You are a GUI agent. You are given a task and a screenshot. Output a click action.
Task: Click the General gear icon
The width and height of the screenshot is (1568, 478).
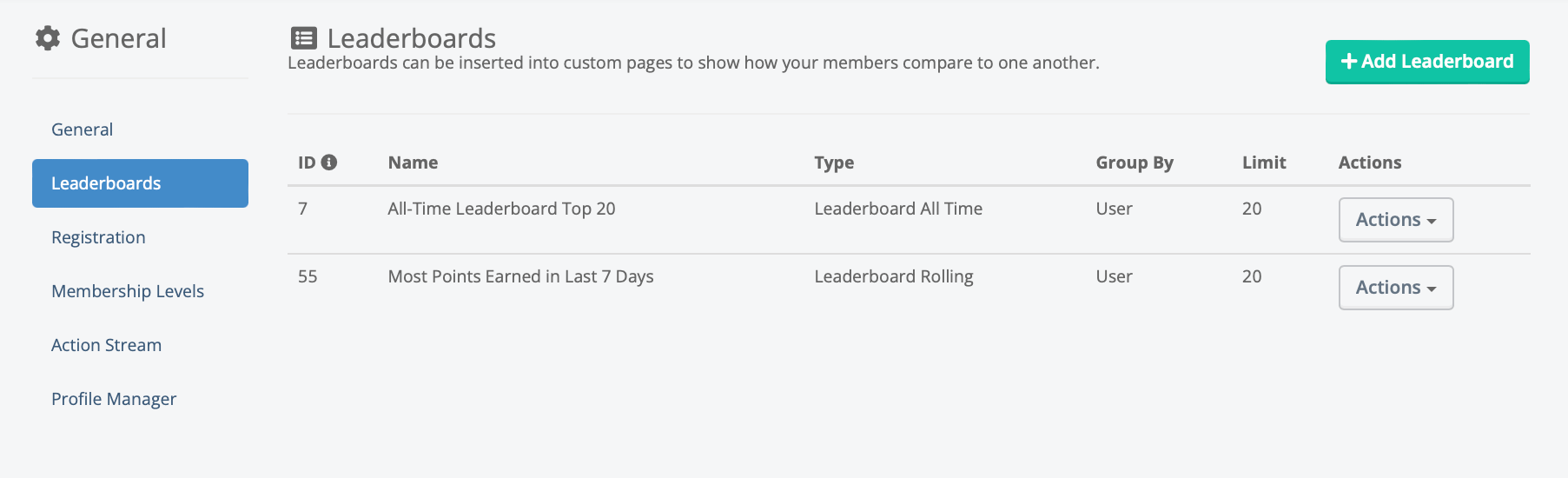(48, 38)
